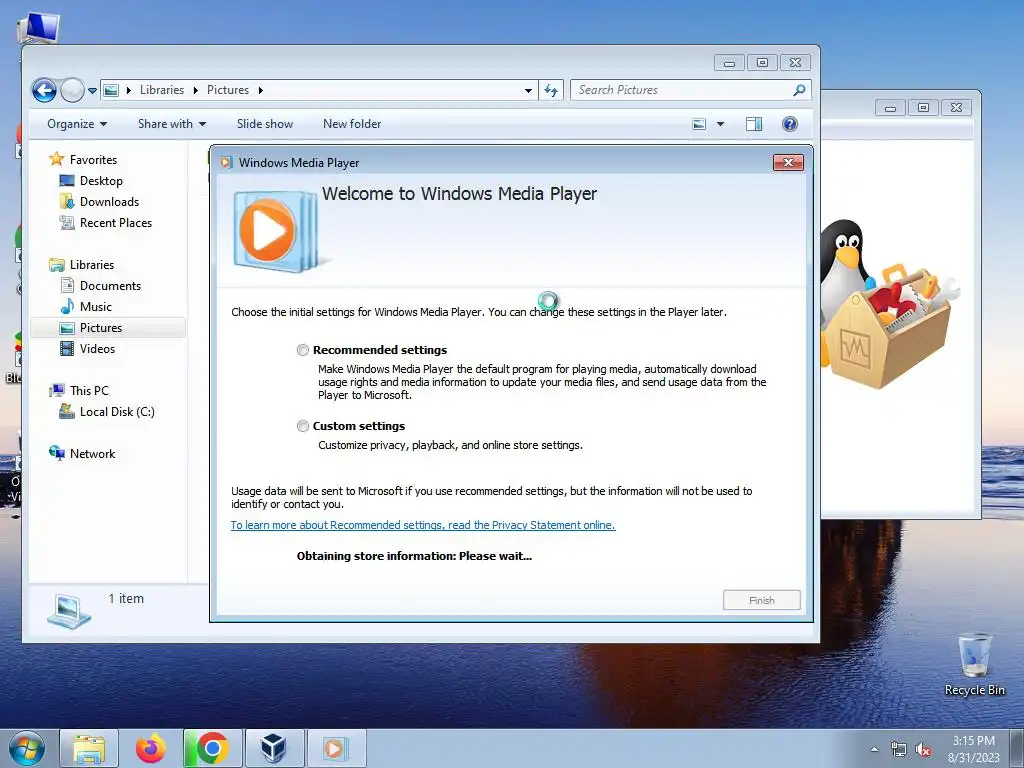
Task: Expand the arrow after Pictures breadcrumb
Action: pyautogui.click(x=261, y=90)
